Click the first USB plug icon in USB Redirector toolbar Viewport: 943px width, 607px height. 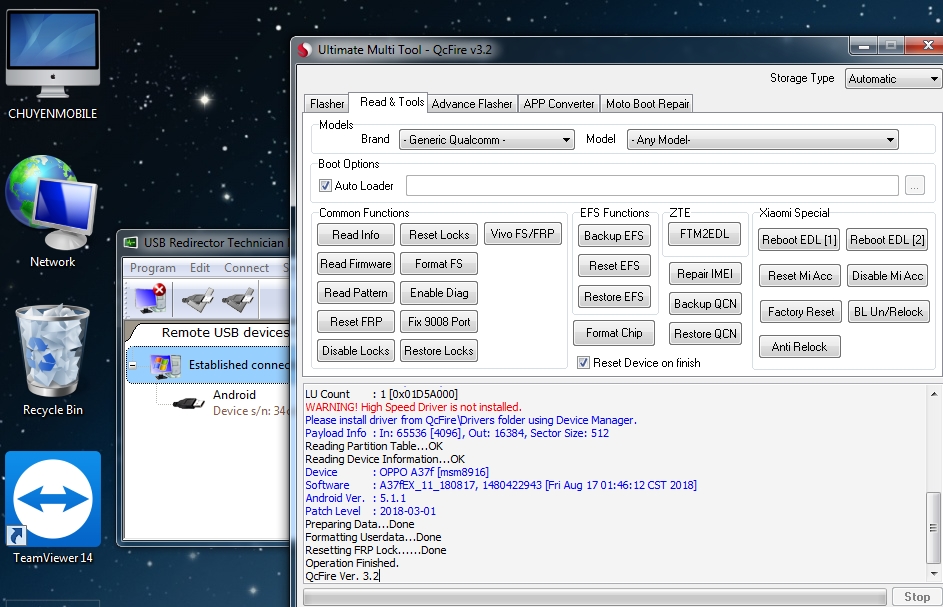click(198, 299)
